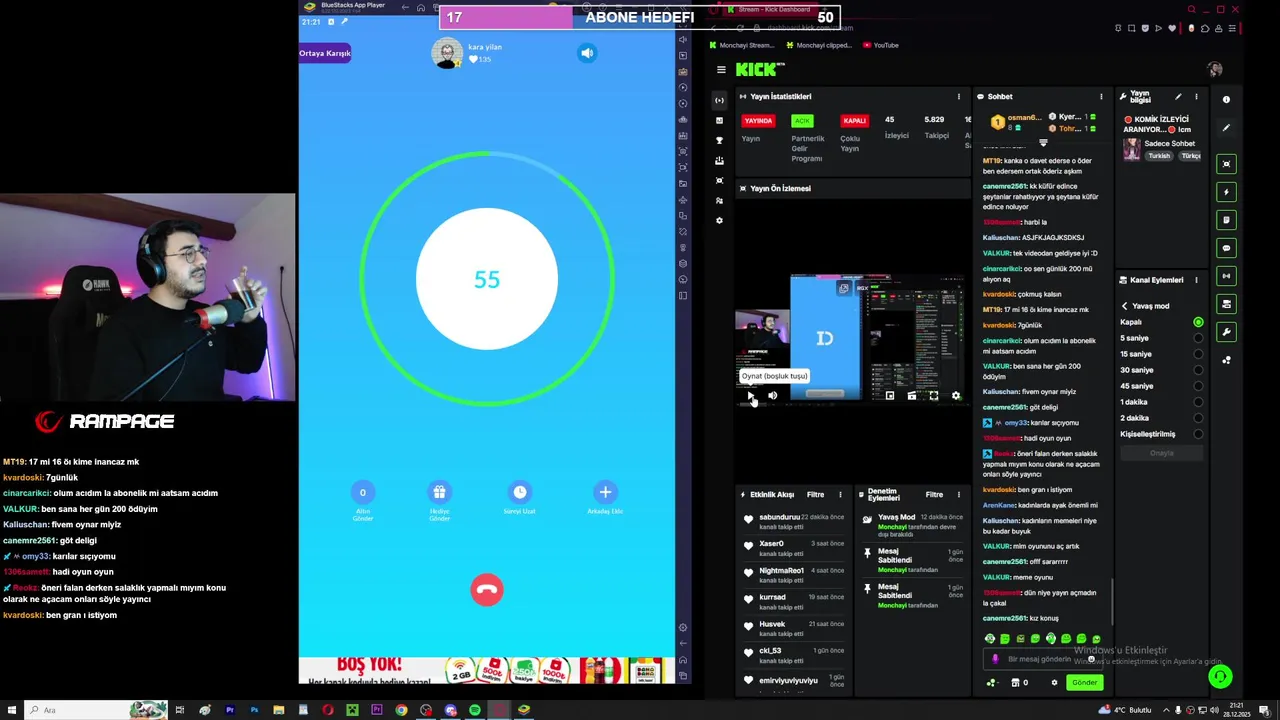Click the sabunduruu follow activity entry
1280x720 pixels.
coord(795,521)
